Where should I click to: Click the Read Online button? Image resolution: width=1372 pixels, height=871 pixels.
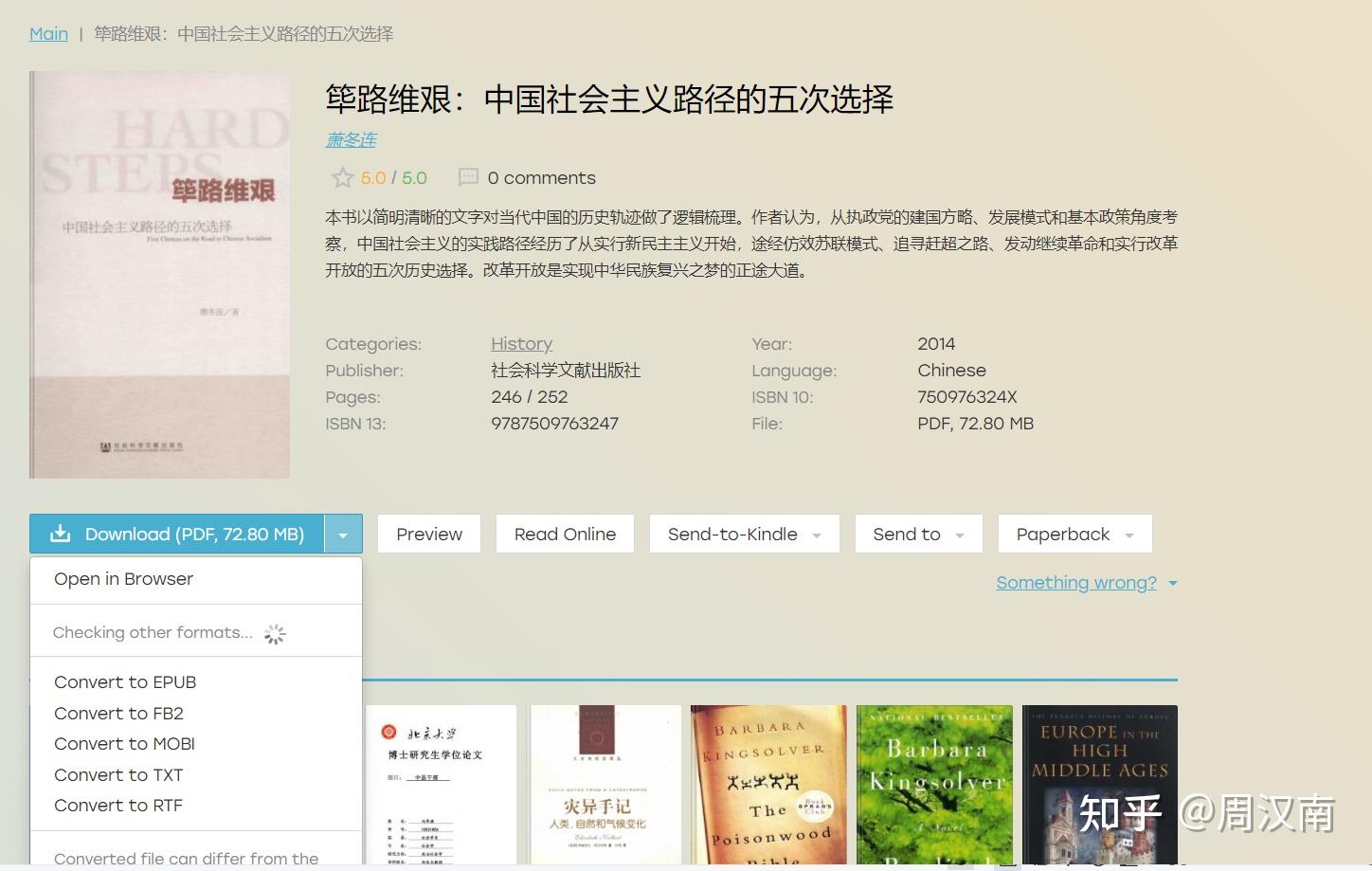click(564, 534)
